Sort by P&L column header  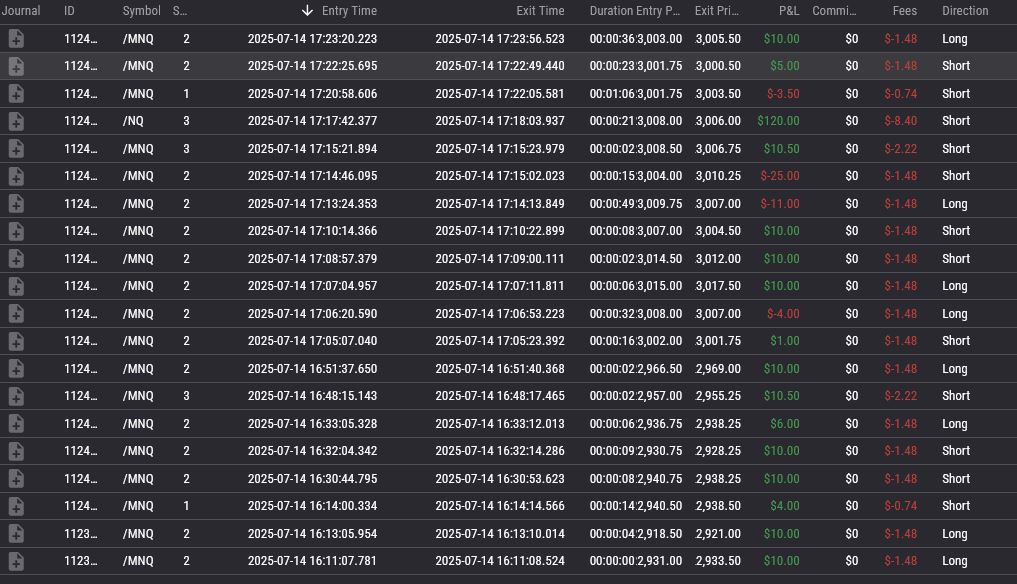pyautogui.click(x=788, y=11)
